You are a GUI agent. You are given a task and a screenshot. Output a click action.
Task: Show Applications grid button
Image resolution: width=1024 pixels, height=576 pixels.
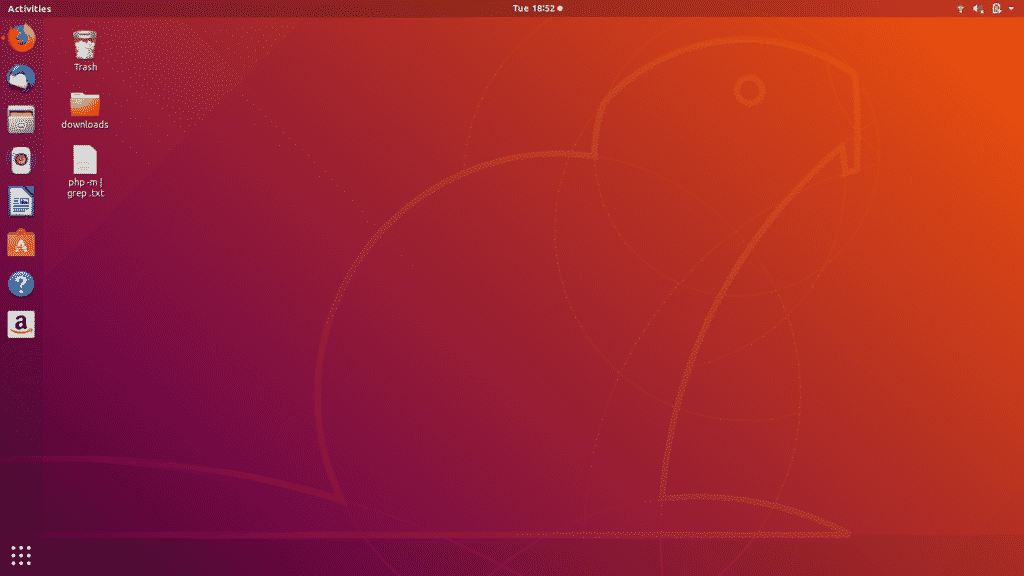21,554
